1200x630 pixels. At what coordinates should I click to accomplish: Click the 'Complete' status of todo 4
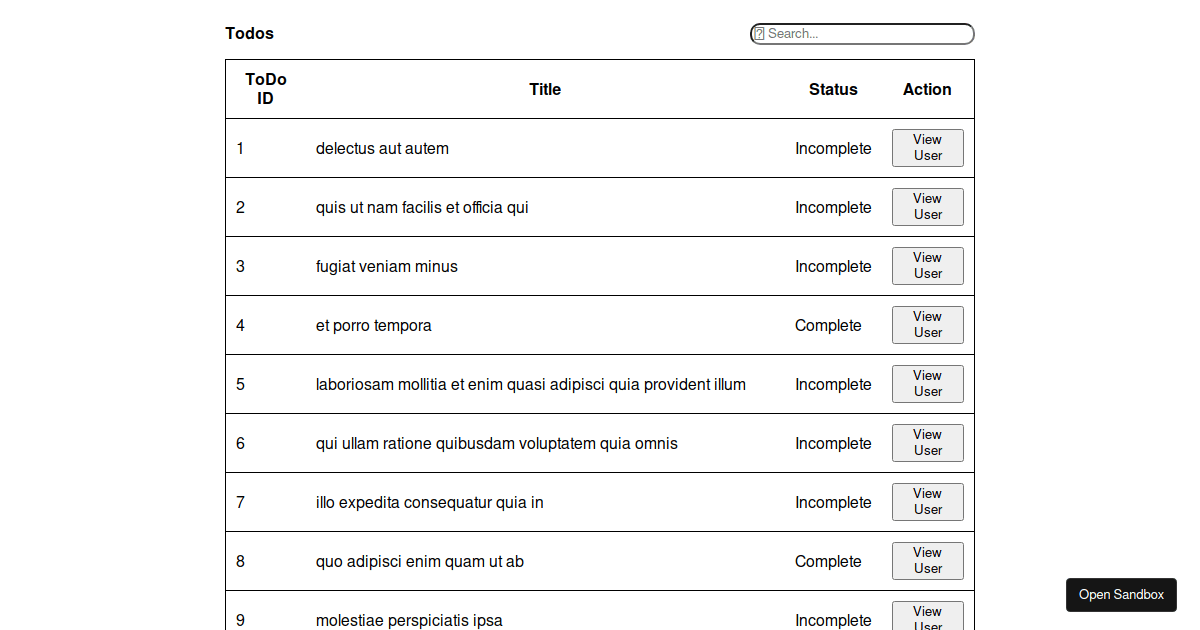coord(828,325)
